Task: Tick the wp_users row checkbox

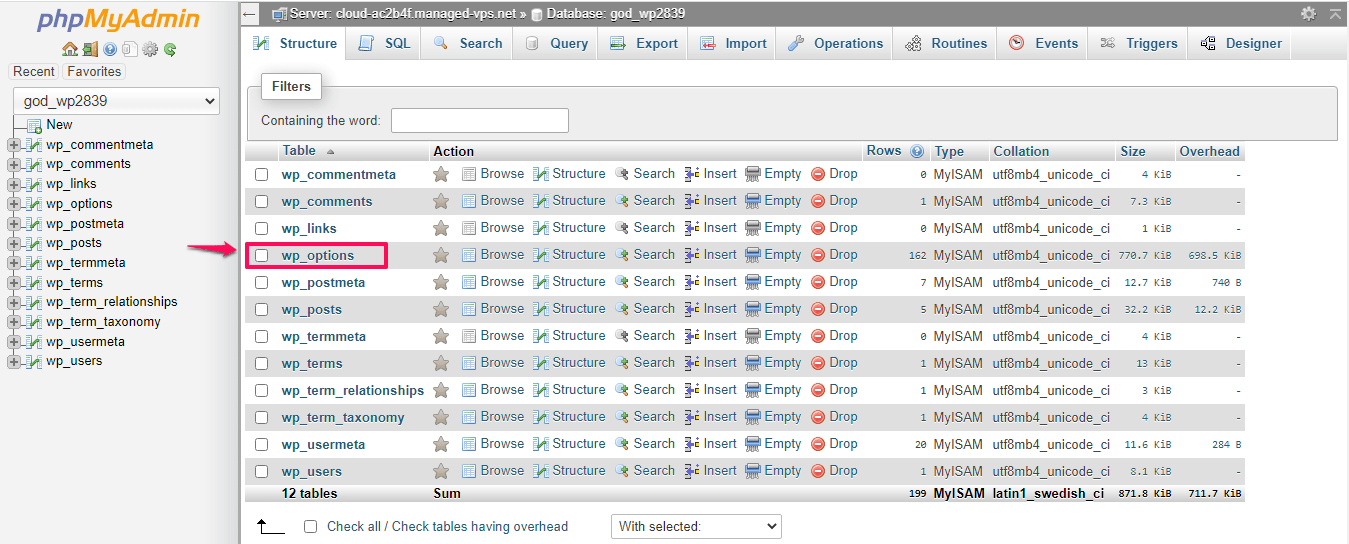Action: (x=262, y=471)
